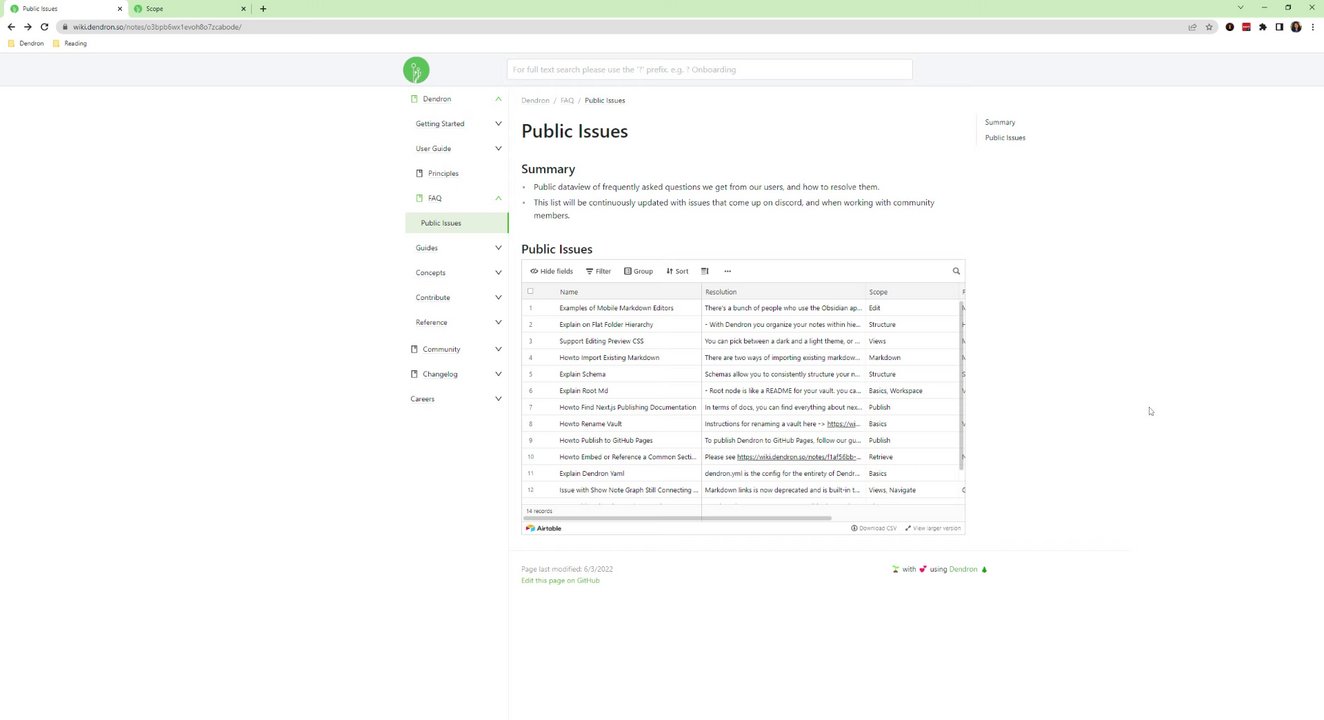Open Principles in the sidebar
This screenshot has height=720, width=1324.
click(443, 173)
